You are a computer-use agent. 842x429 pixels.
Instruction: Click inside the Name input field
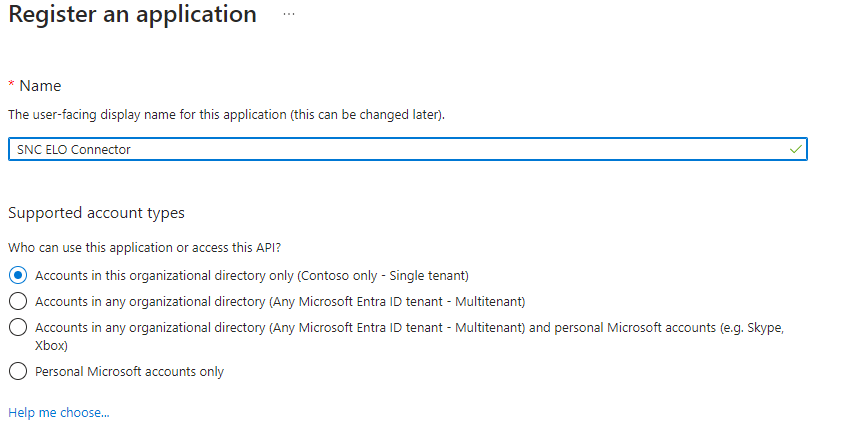(400, 149)
